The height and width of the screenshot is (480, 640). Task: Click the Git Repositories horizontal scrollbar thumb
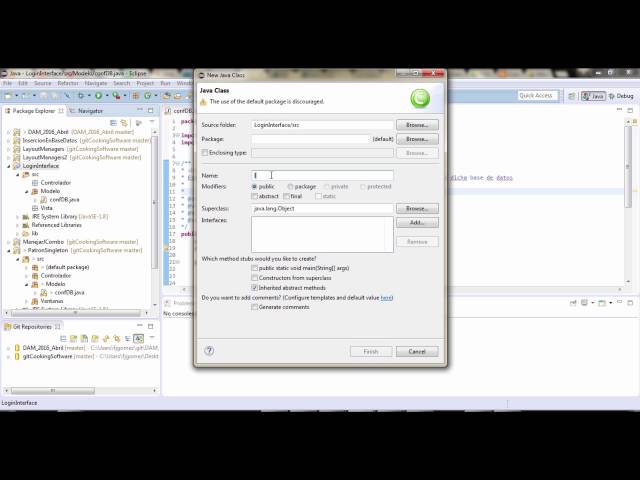(x=53, y=391)
